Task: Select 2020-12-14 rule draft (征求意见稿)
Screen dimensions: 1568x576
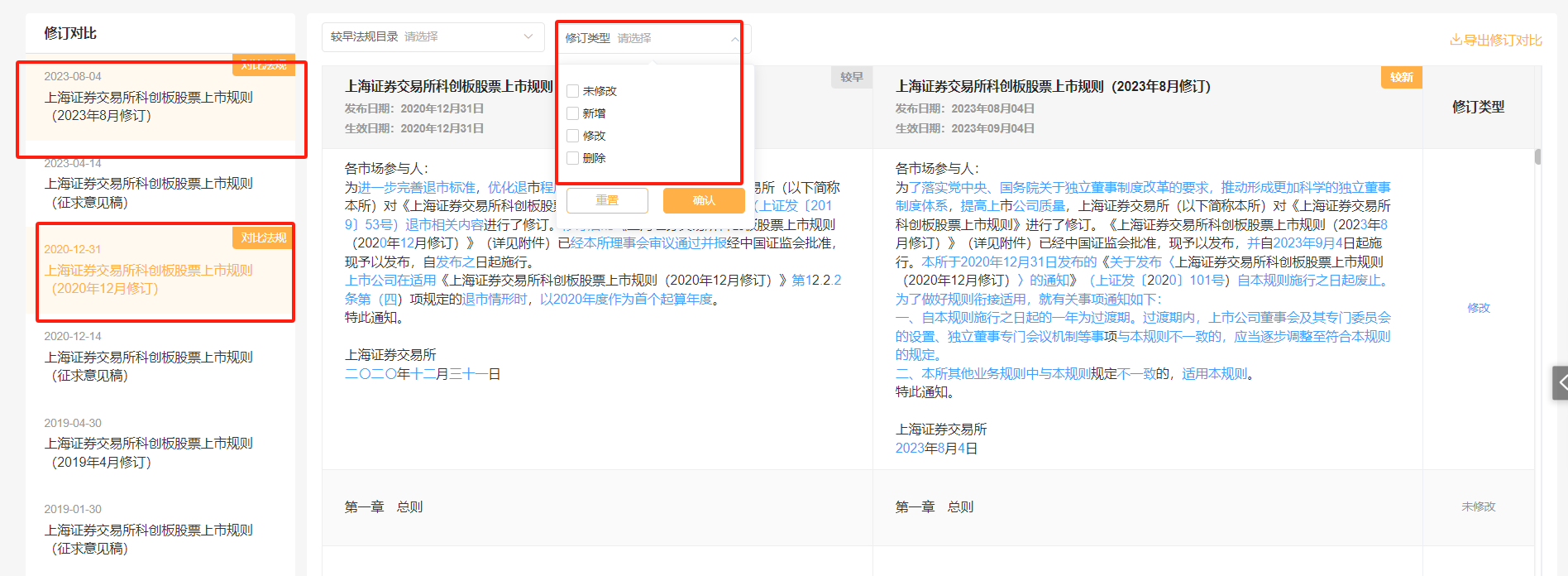Action: pyautogui.click(x=160, y=357)
